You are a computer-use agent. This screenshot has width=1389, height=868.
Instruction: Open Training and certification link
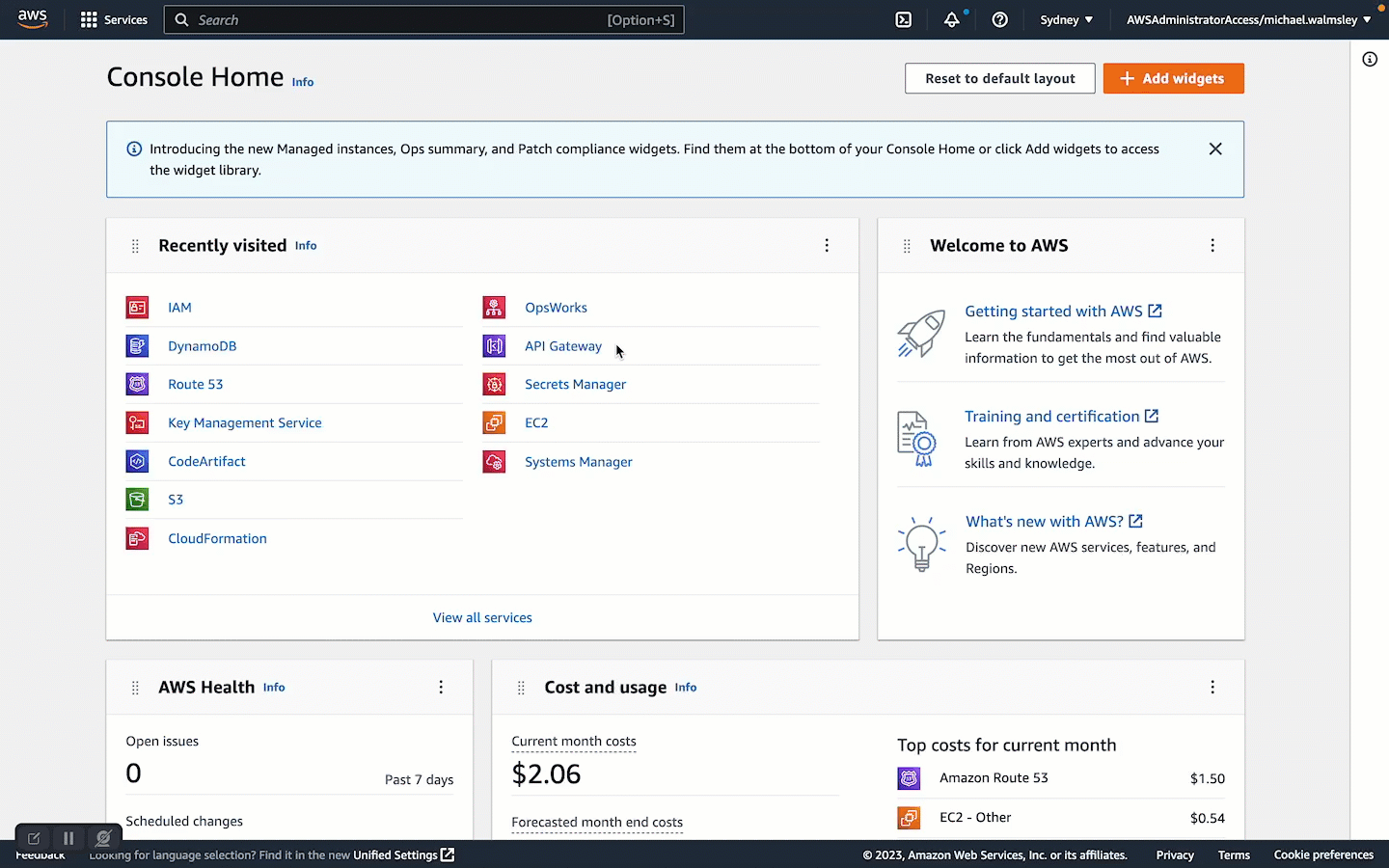[1061, 416]
